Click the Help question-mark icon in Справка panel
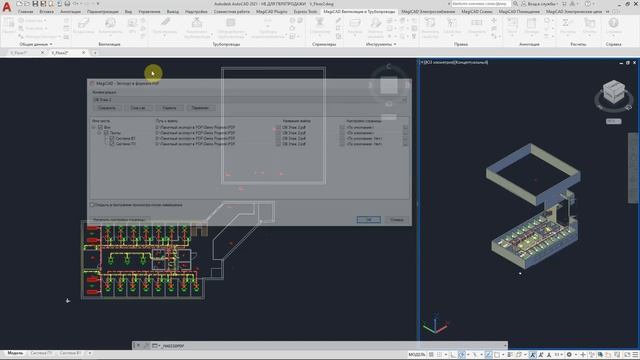The image size is (640, 360). pos(613,23)
